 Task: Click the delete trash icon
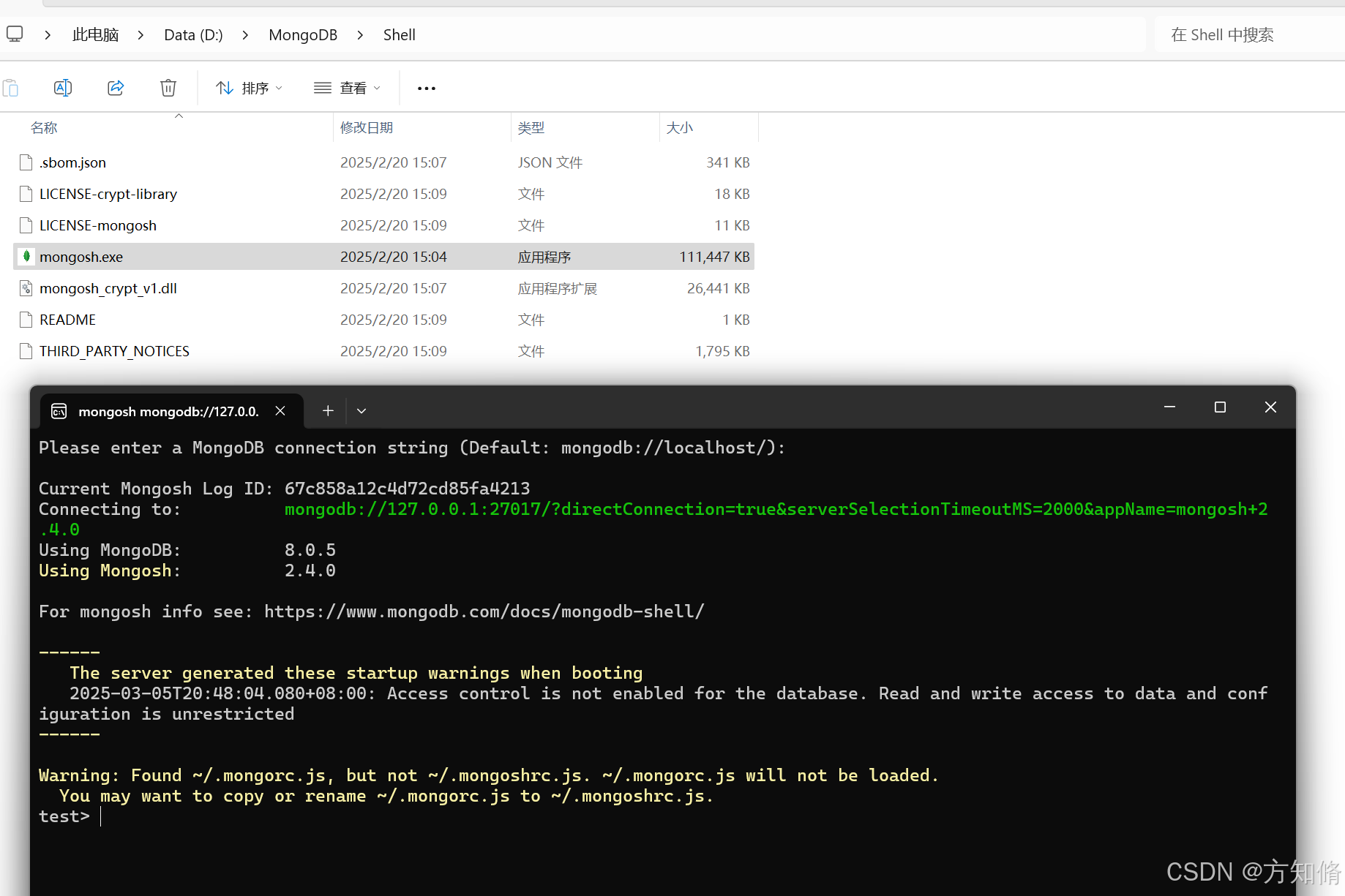[168, 87]
